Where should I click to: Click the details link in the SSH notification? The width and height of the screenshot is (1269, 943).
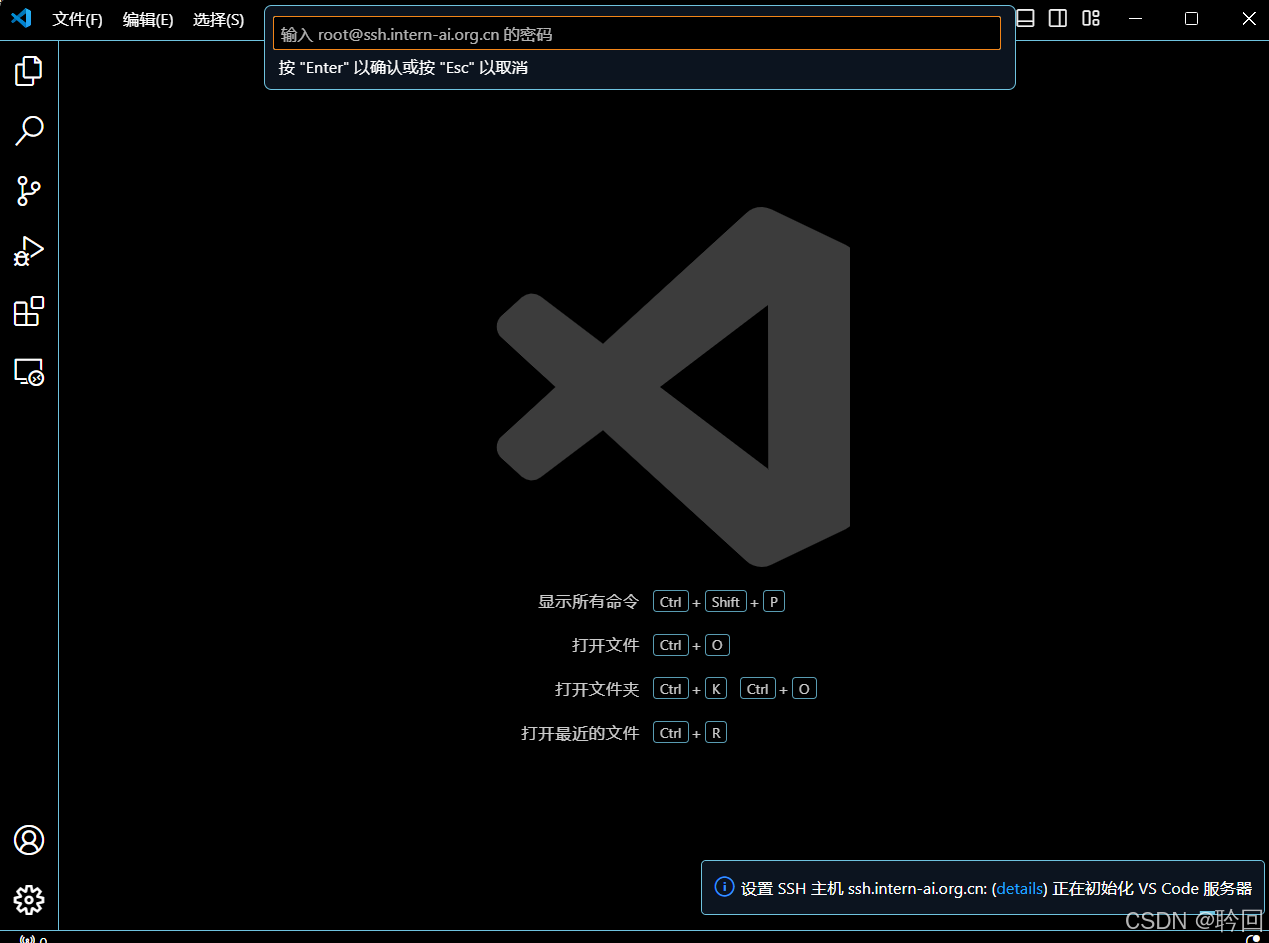pos(1019,888)
